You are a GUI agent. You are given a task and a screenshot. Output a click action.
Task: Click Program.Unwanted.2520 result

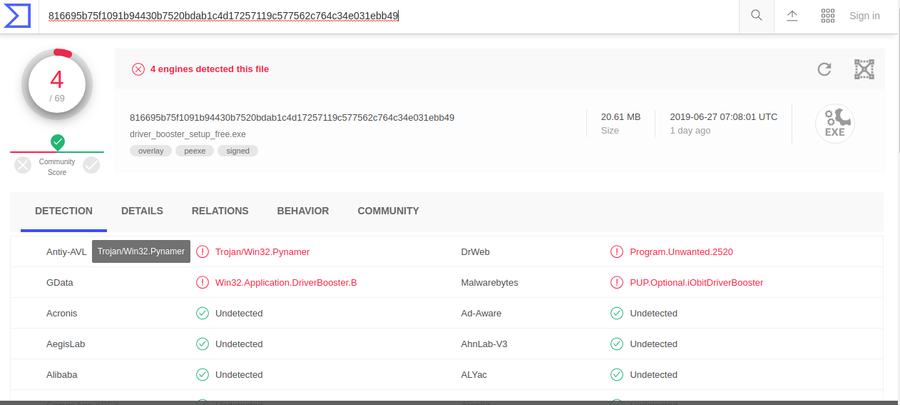tap(681, 252)
